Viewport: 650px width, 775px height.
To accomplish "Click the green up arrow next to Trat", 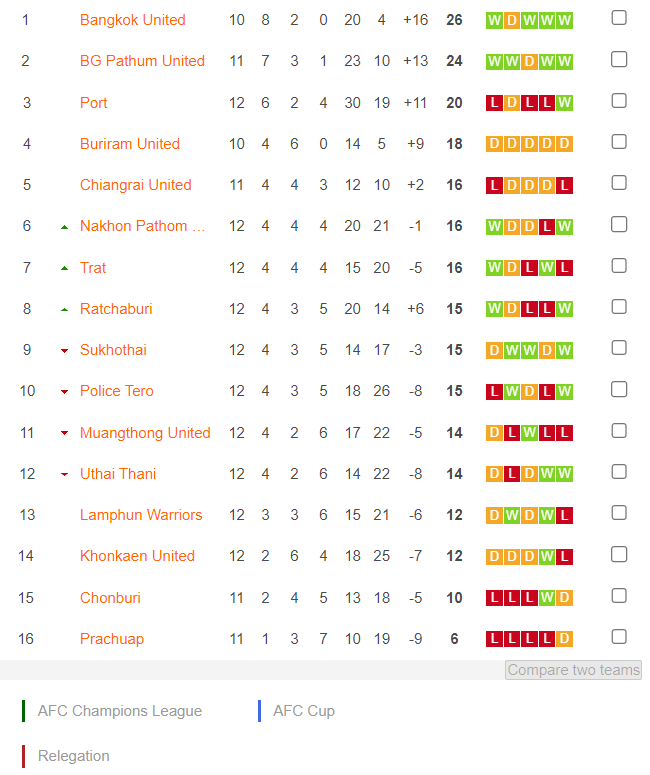I will click(64, 268).
